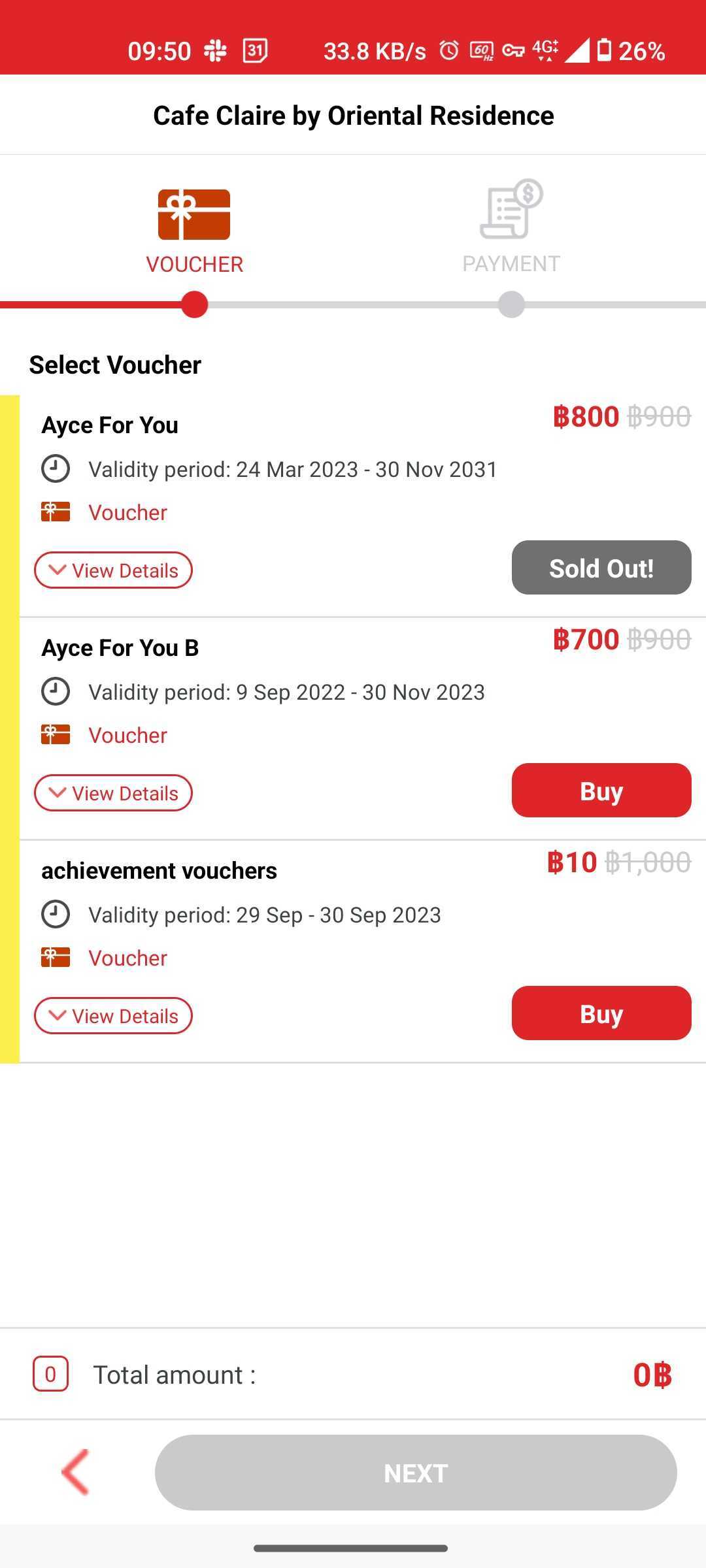
Task: Expand View Details for achievement vouchers
Action: coord(113,1016)
